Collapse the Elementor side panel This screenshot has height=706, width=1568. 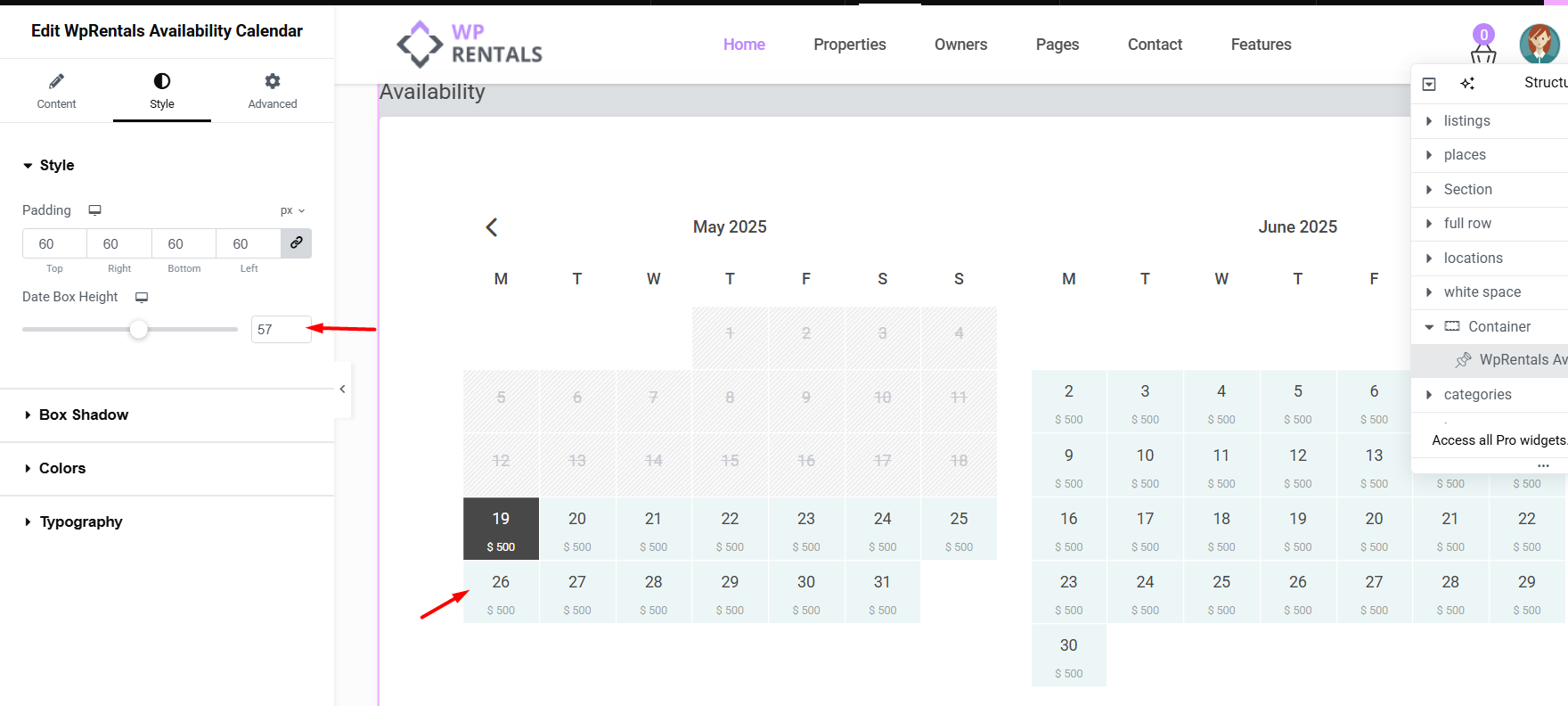tap(343, 389)
